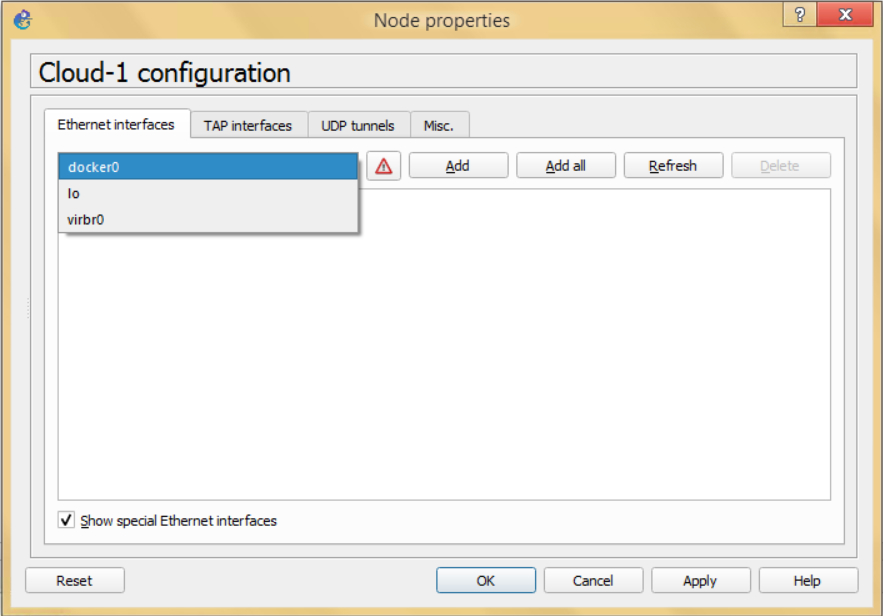Switch to the Misc. tab
This screenshot has height=616, width=883.
pos(439,124)
